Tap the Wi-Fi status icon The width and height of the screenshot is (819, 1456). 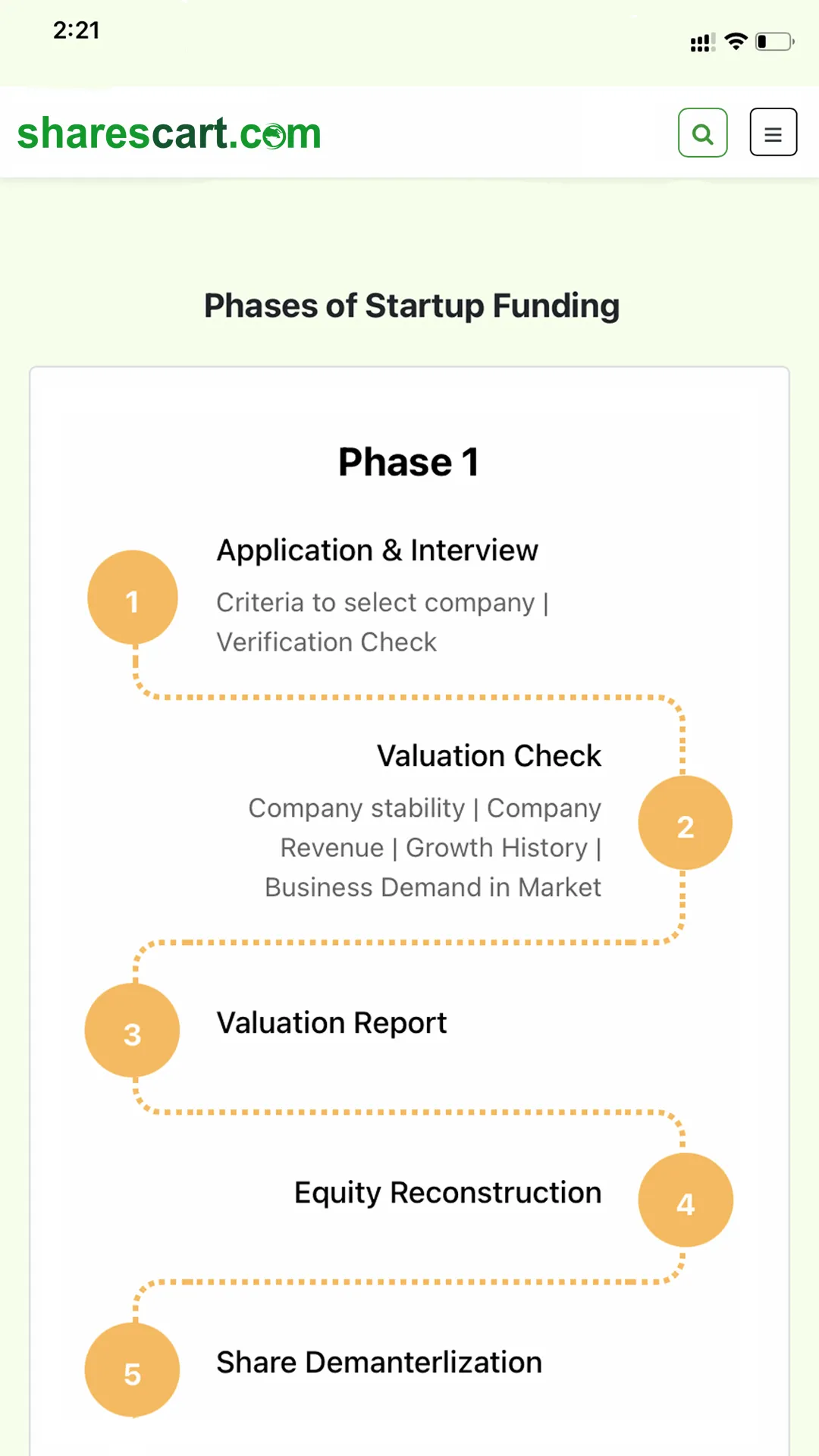(x=736, y=42)
